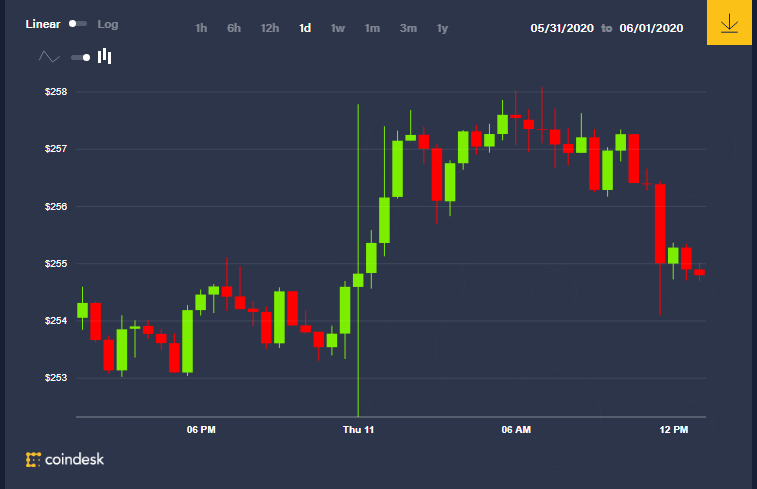Click the 06 AM time axis label
The image size is (757, 489).
coord(516,430)
